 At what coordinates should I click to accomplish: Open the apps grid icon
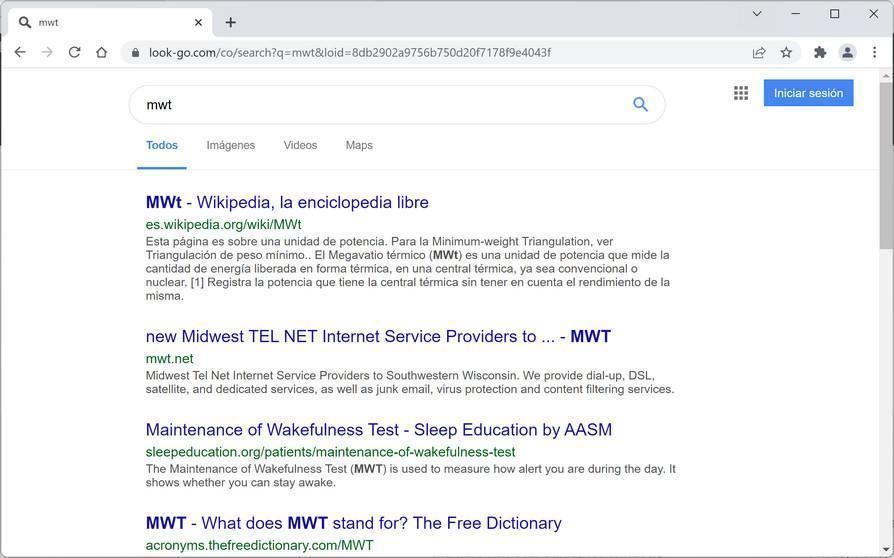click(741, 93)
